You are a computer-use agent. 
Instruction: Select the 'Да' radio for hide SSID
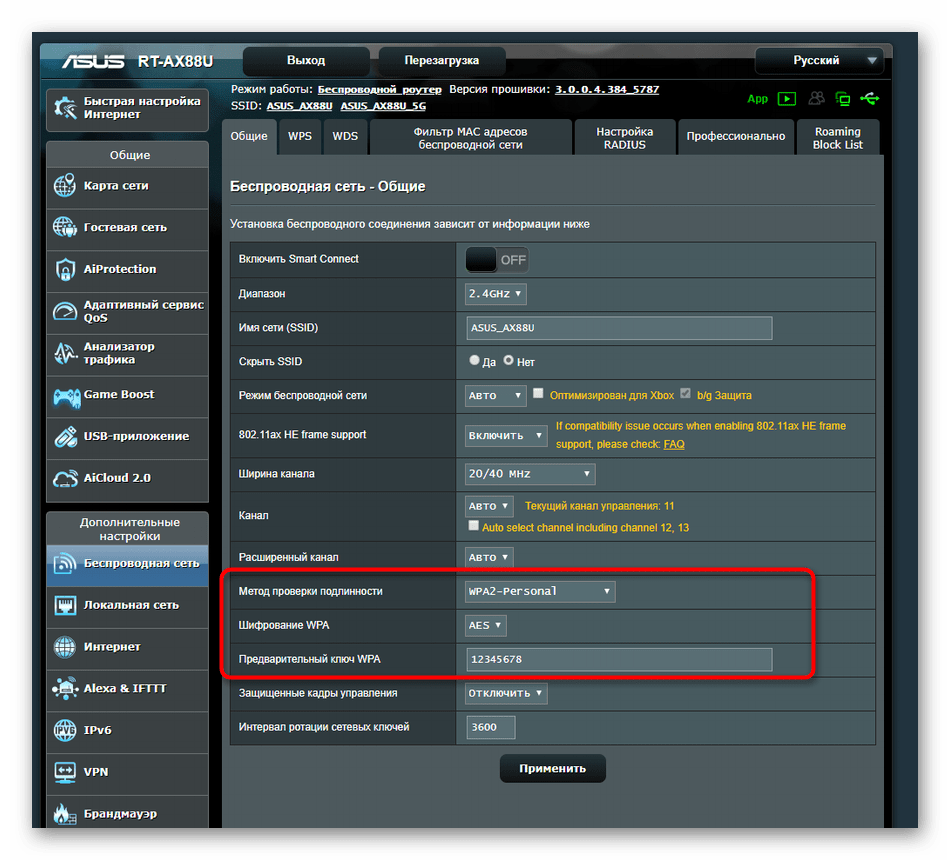pyautogui.click(x=475, y=361)
